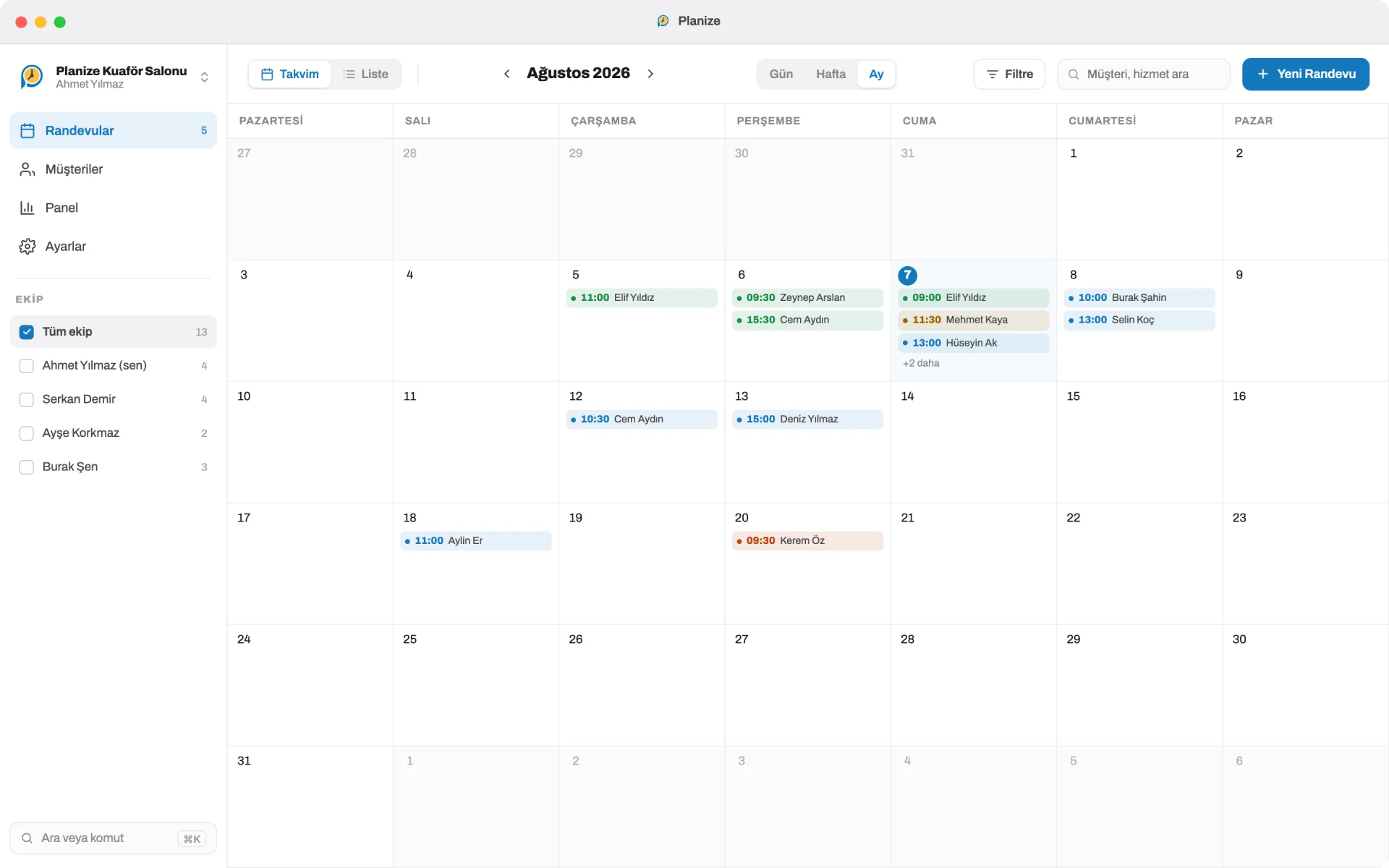This screenshot has height=868, width=1389.
Task: Select Hafta view
Action: pos(831,74)
